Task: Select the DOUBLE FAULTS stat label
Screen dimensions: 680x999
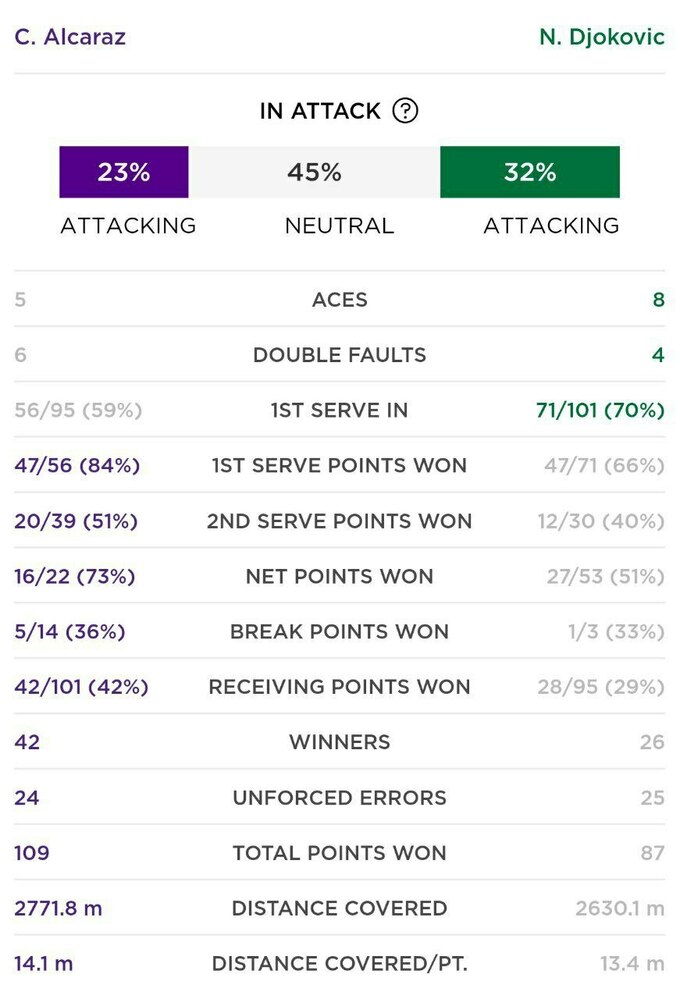Action: [x=340, y=355]
